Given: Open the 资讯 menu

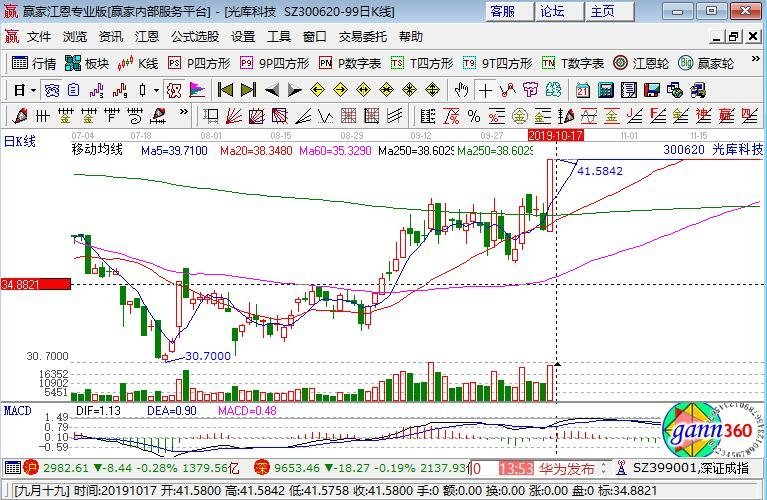Looking at the screenshot, I should coord(111,37).
